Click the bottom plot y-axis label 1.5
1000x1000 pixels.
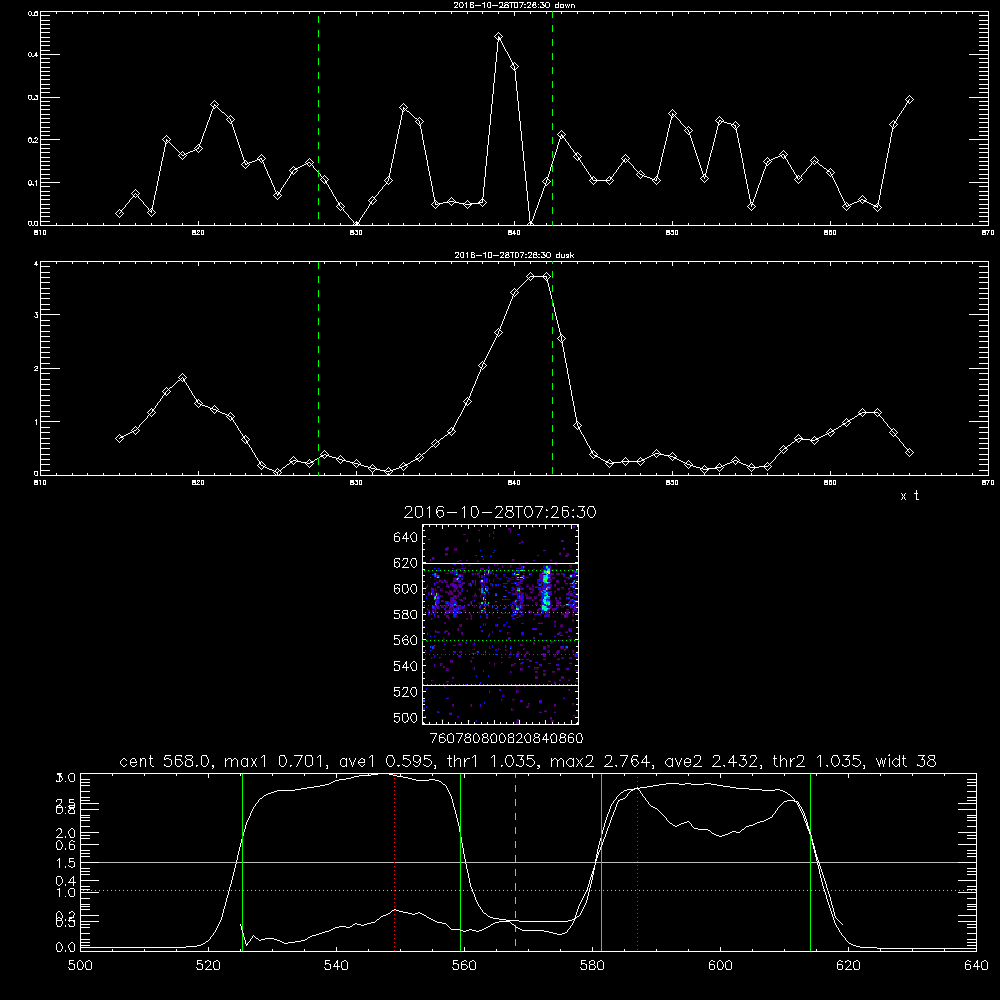pos(66,863)
